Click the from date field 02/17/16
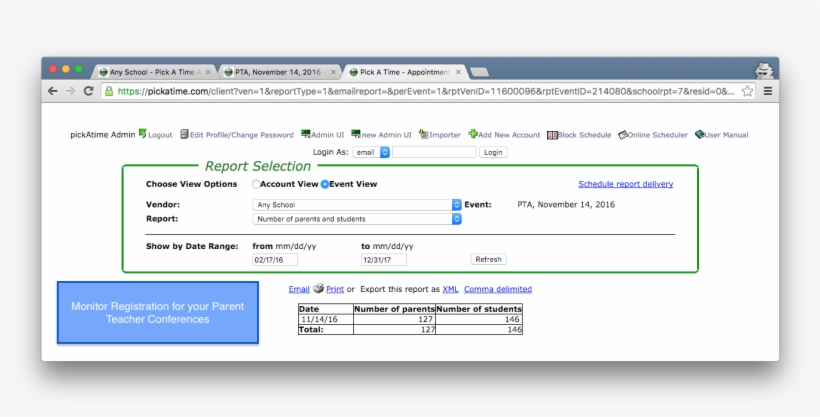The width and height of the screenshot is (820, 417). (275, 260)
